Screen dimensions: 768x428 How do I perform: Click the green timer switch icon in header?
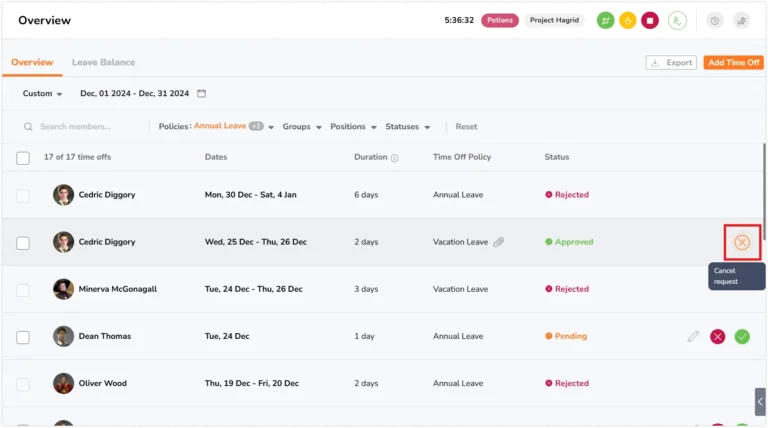(605, 21)
